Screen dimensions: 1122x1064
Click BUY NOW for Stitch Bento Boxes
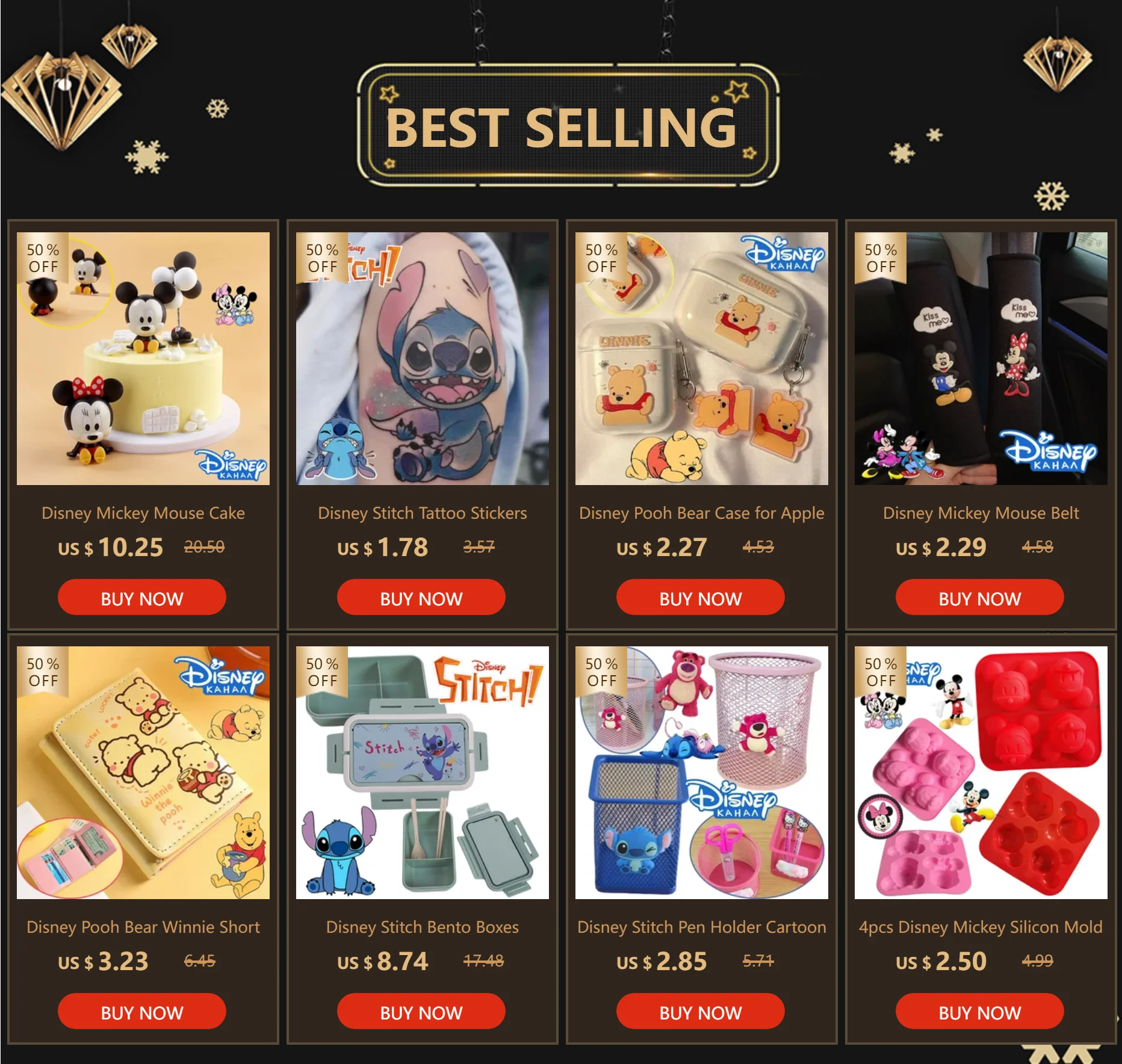point(421,1012)
